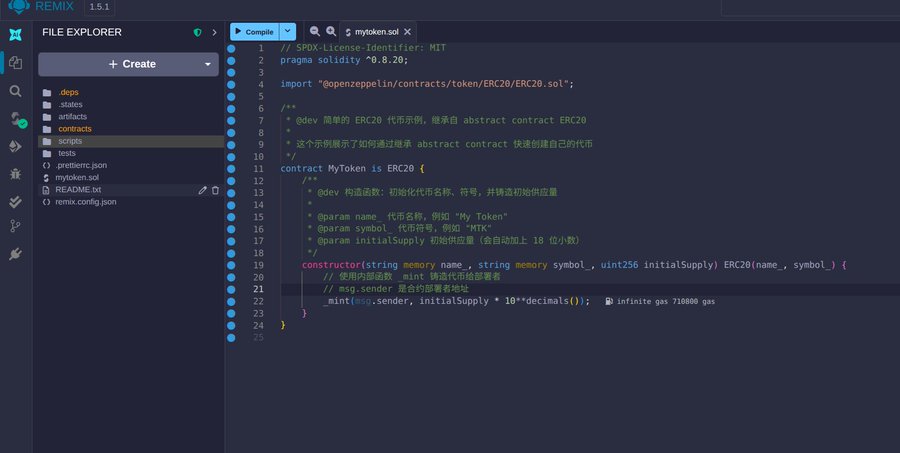
Task: Switch to the mytoken.sol editor tab
Action: click(377, 32)
